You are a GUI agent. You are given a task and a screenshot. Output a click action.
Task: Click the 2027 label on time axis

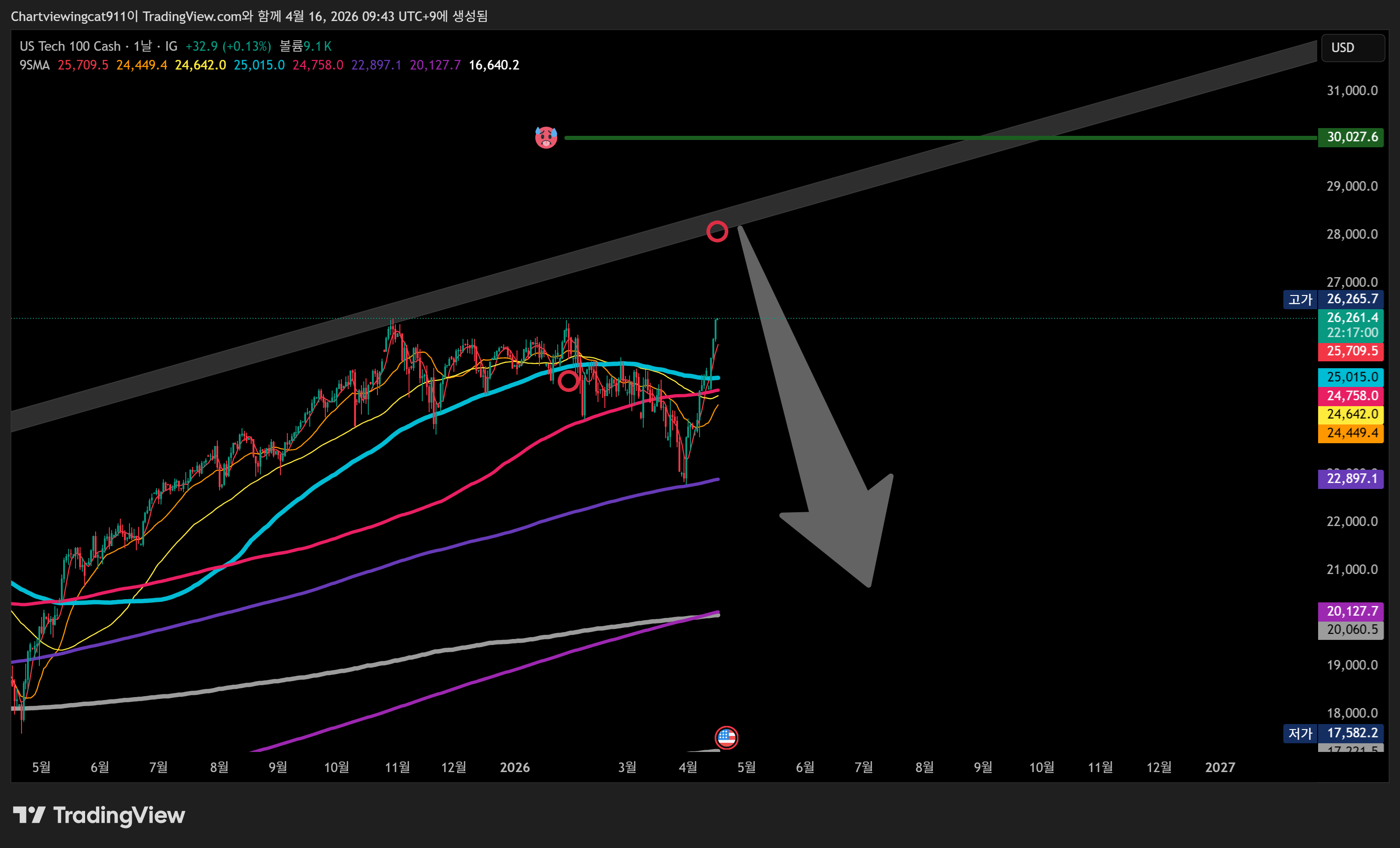[1220, 767]
